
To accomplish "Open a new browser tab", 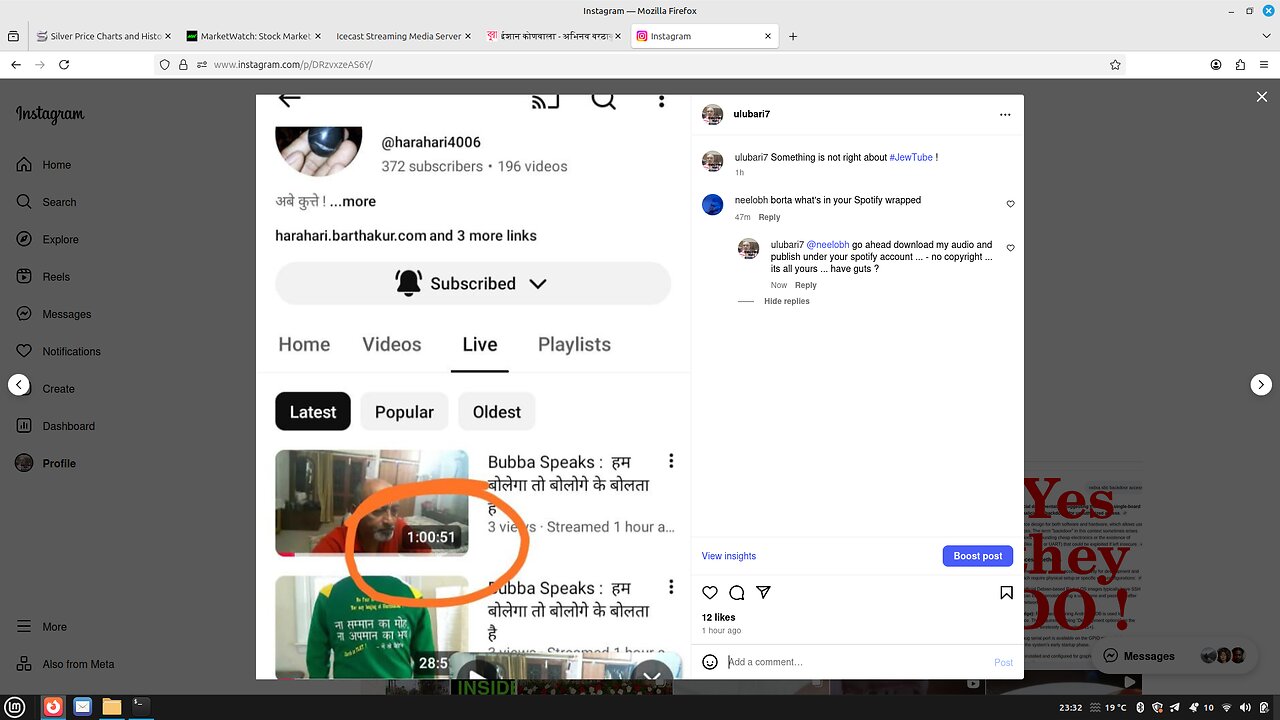I will point(793,36).
